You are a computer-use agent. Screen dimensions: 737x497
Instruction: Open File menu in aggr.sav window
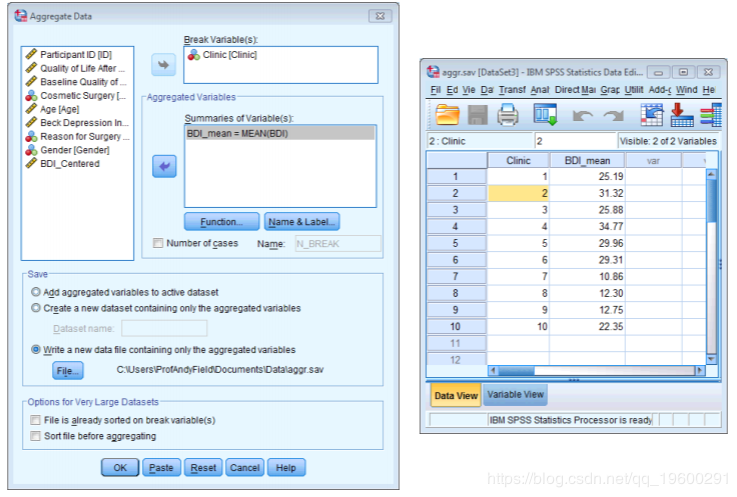436,90
